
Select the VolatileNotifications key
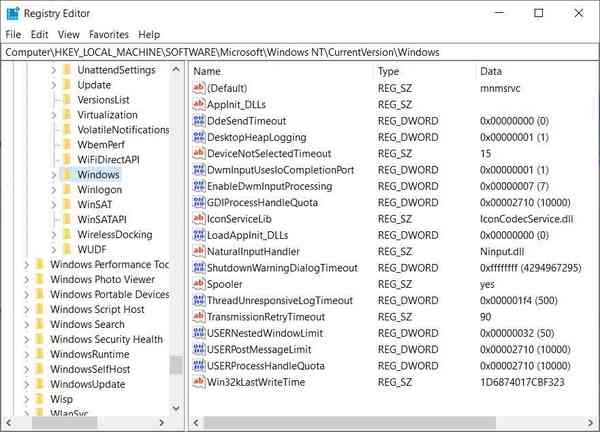tap(123, 130)
